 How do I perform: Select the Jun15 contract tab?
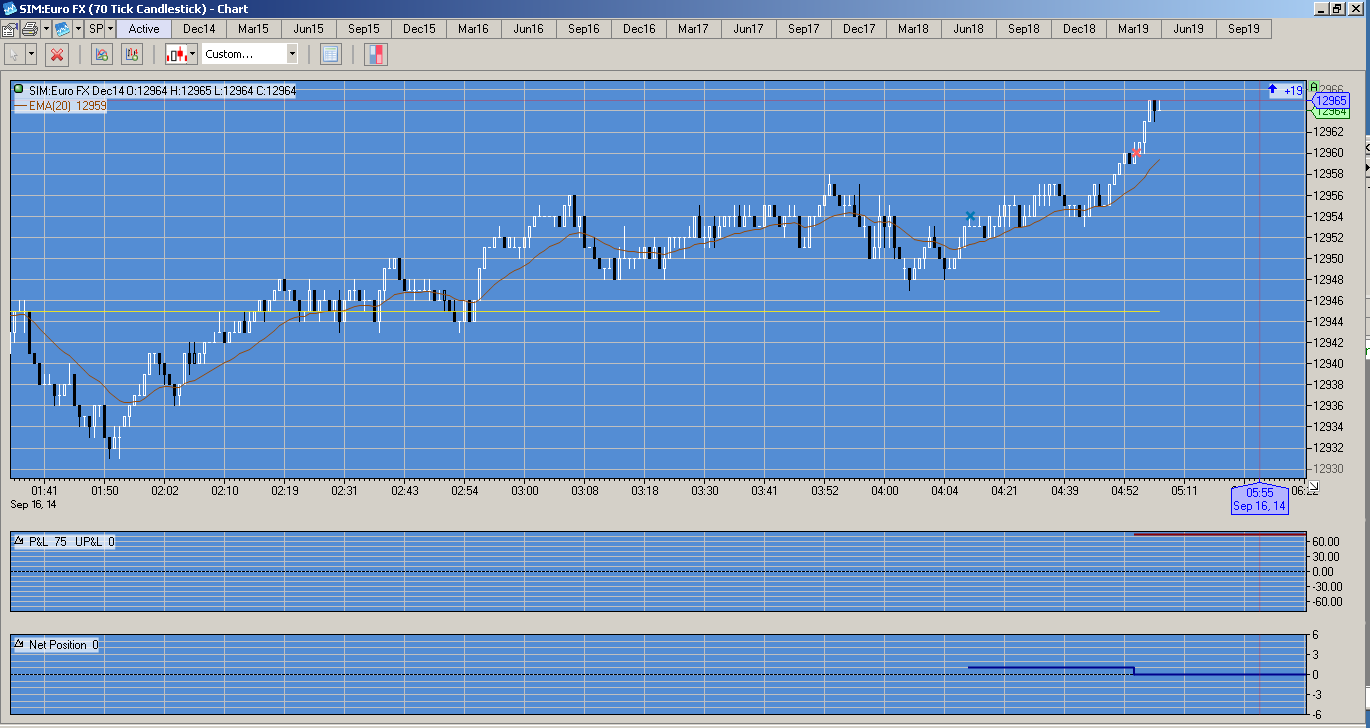pos(309,29)
